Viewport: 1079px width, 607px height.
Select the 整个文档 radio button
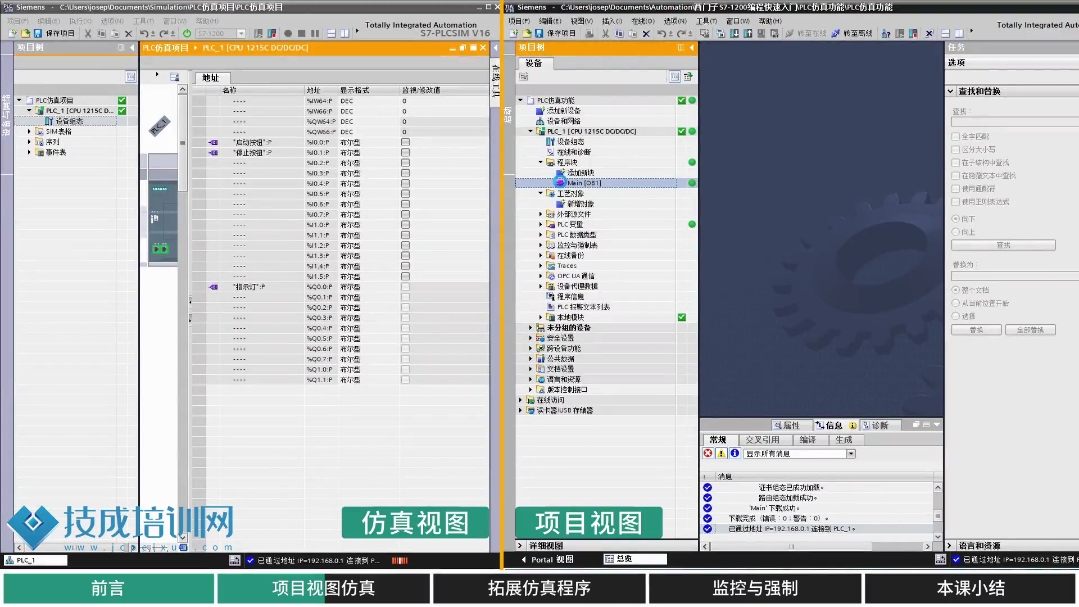coord(955,290)
